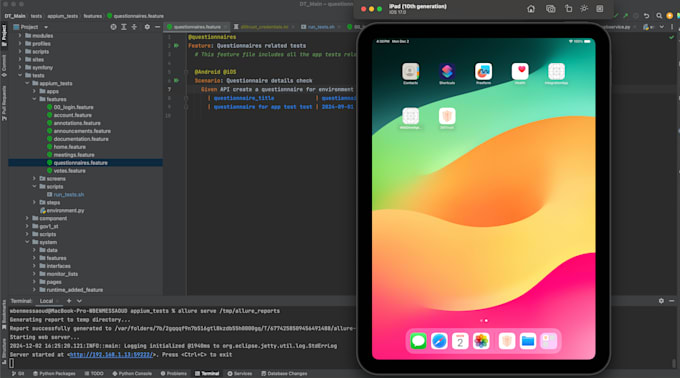Open Contacts app on iPad home screen
The height and width of the screenshot is (378, 680).
click(410, 72)
